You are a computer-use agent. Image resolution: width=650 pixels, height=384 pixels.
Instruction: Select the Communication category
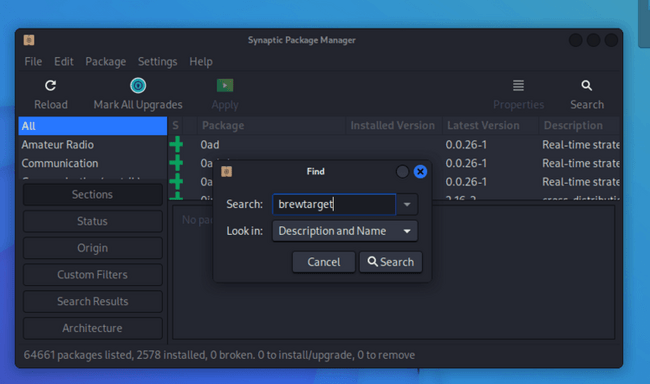93,163
